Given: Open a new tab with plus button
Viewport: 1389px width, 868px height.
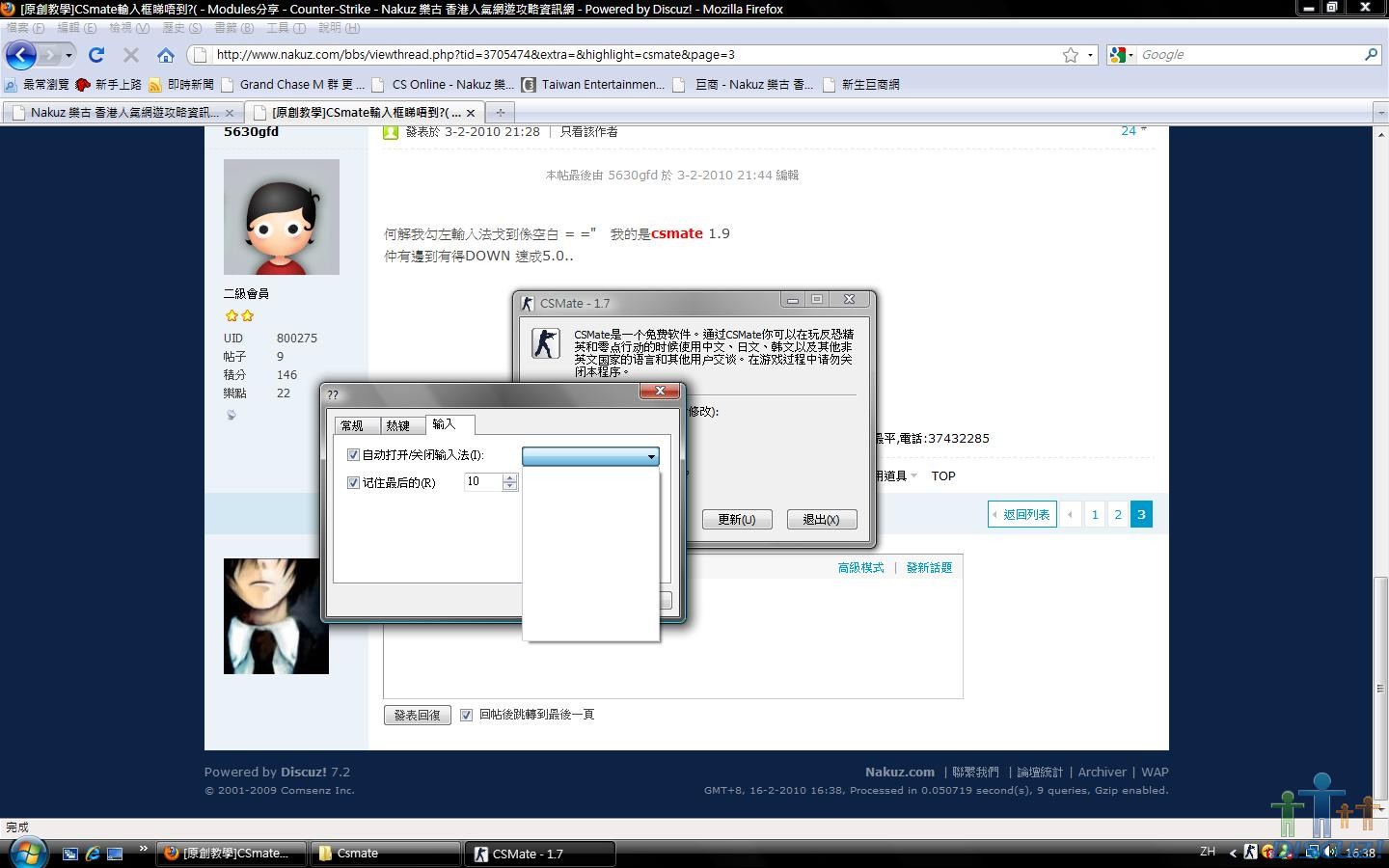Looking at the screenshot, I should tap(500, 113).
